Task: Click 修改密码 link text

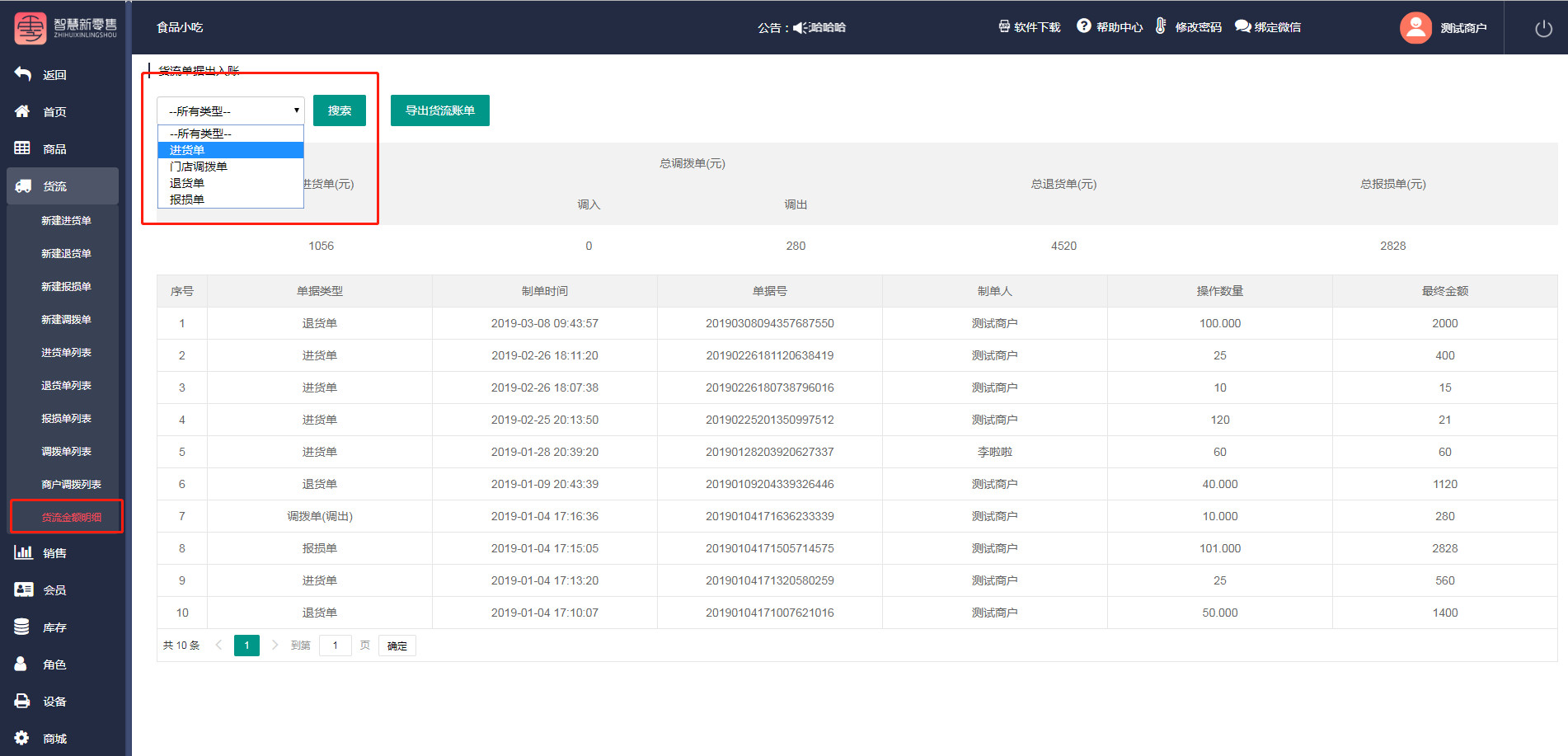Action: (x=1198, y=27)
